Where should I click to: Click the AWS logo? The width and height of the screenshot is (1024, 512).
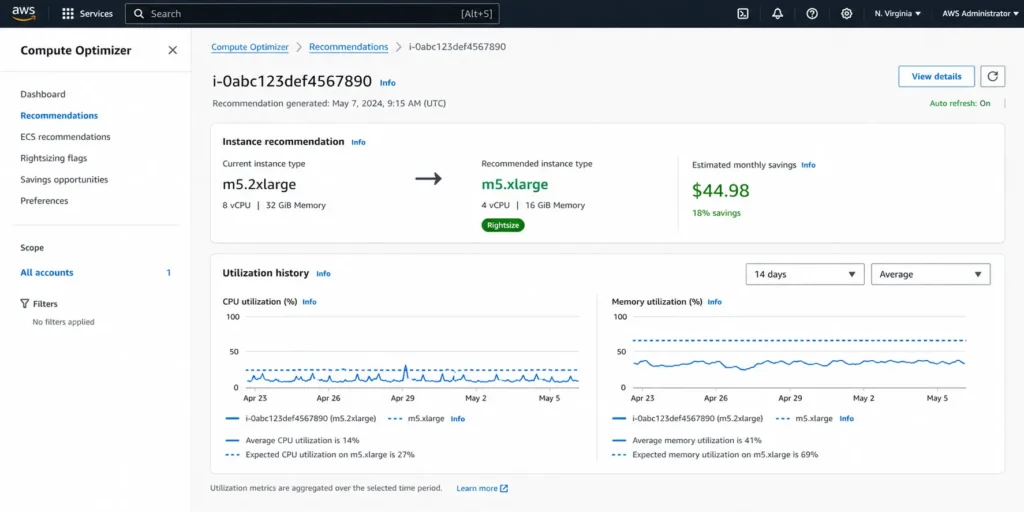click(24, 14)
